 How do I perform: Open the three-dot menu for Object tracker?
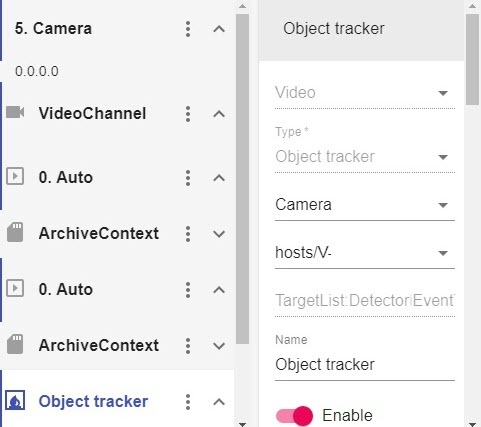pyautogui.click(x=188, y=402)
